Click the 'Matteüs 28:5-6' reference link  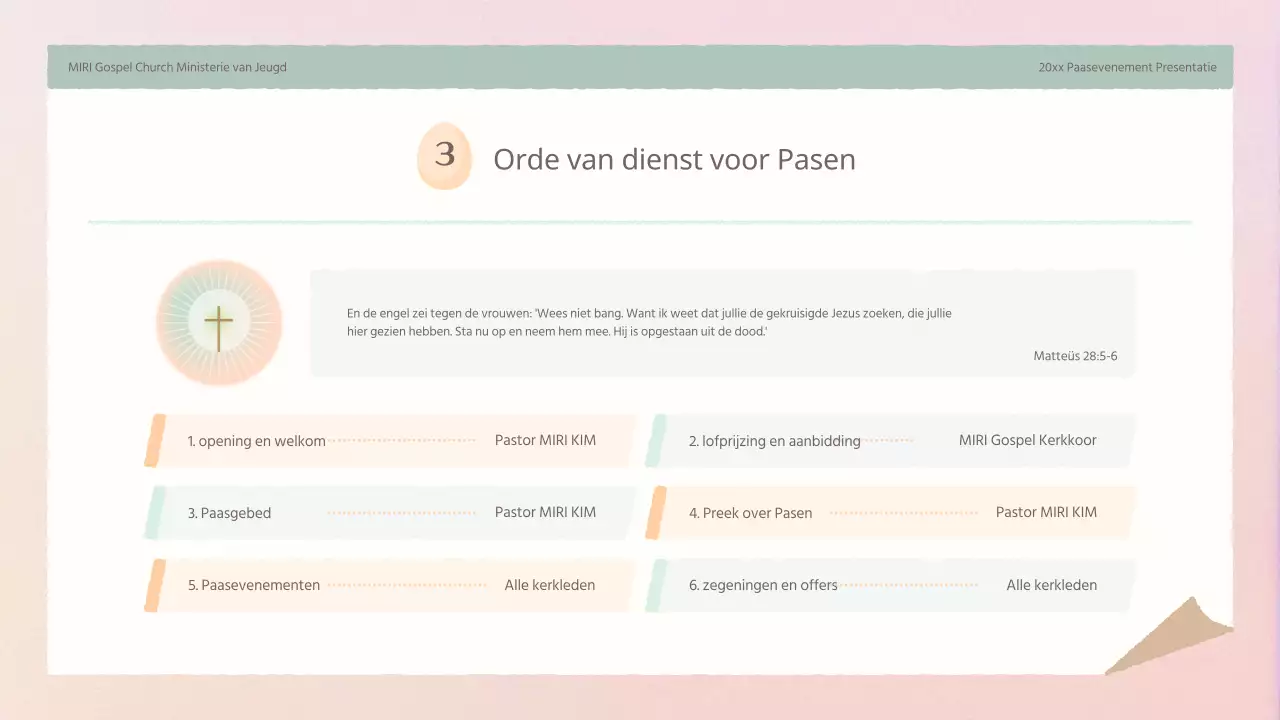coord(1075,355)
